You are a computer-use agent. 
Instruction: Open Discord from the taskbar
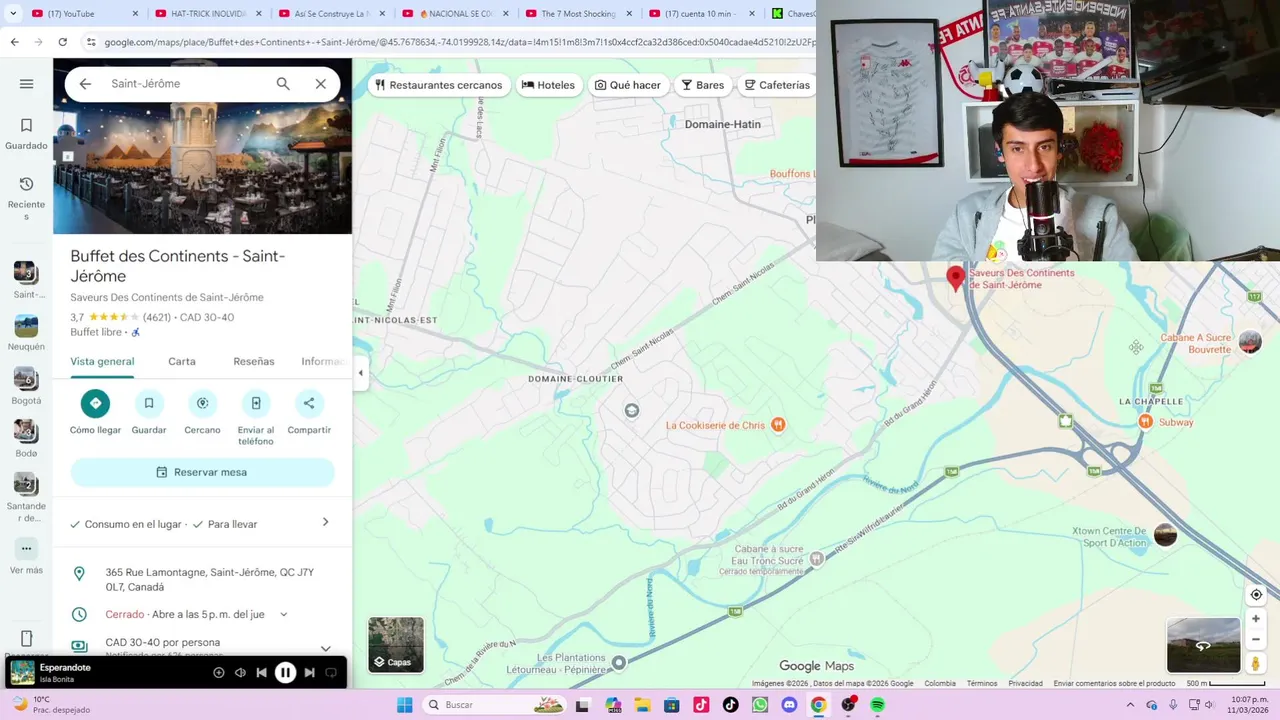coord(789,705)
